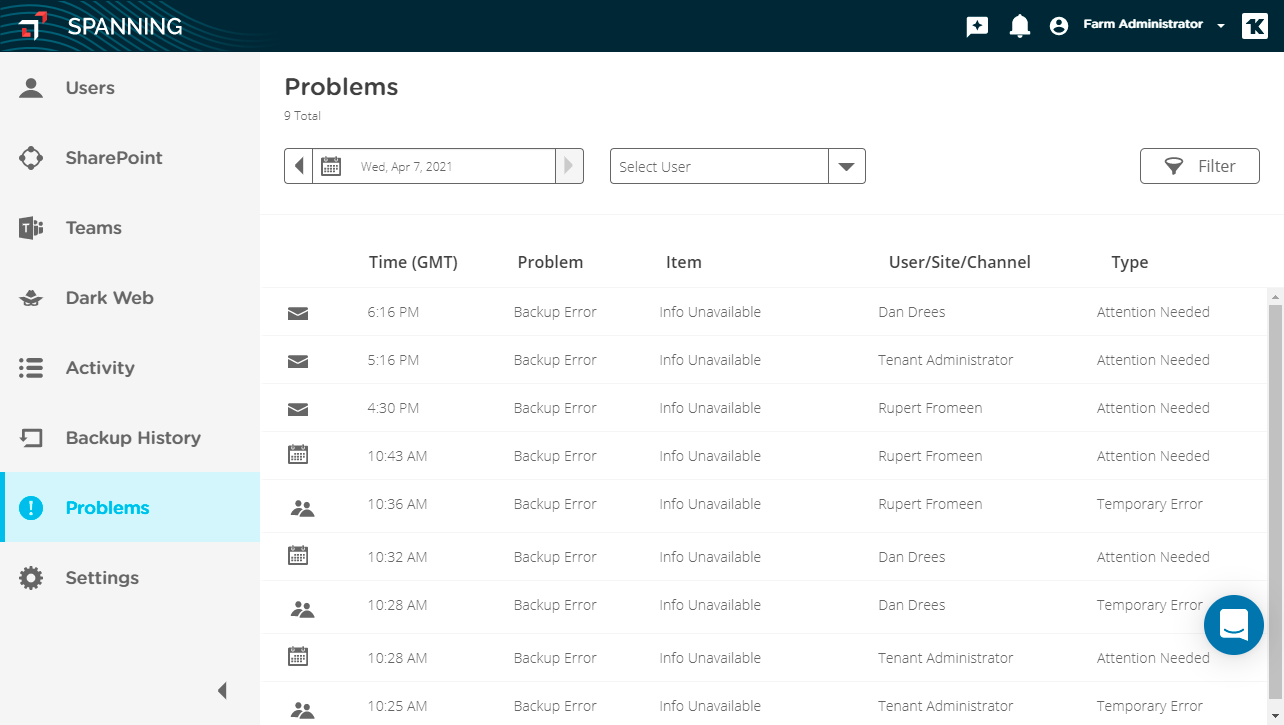Click the contacts icon in 10:36 AM row
The height and width of the screenshot is (725, 1284).
click(302, 508)
